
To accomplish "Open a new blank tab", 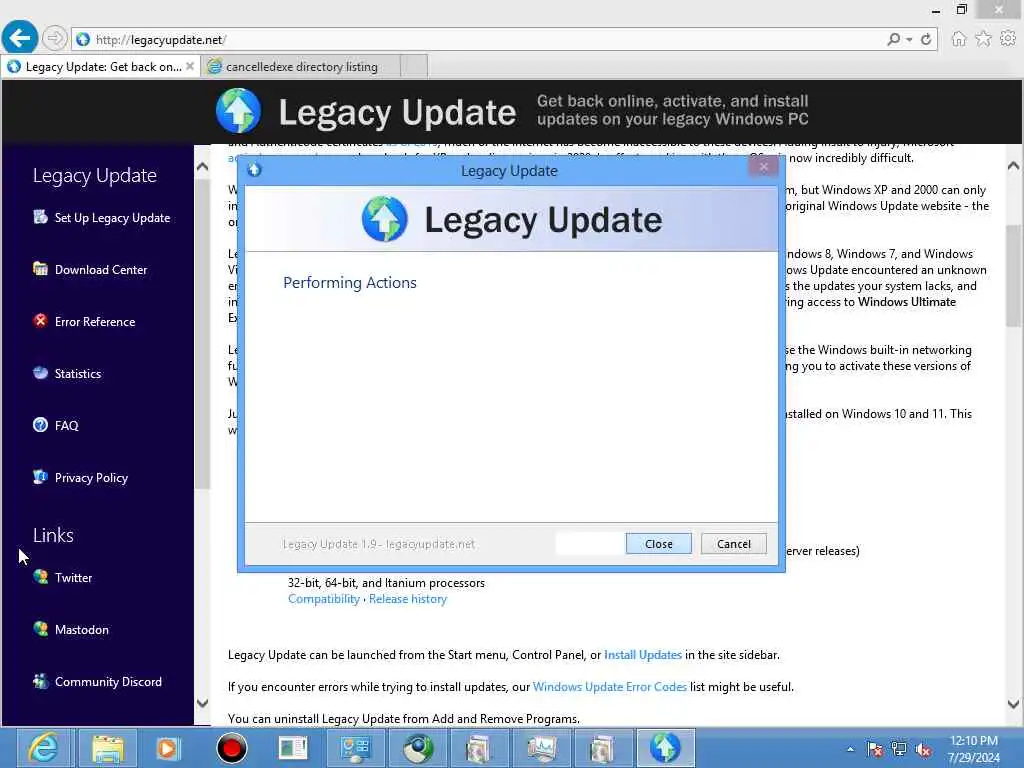I will (x=413, y=67).
